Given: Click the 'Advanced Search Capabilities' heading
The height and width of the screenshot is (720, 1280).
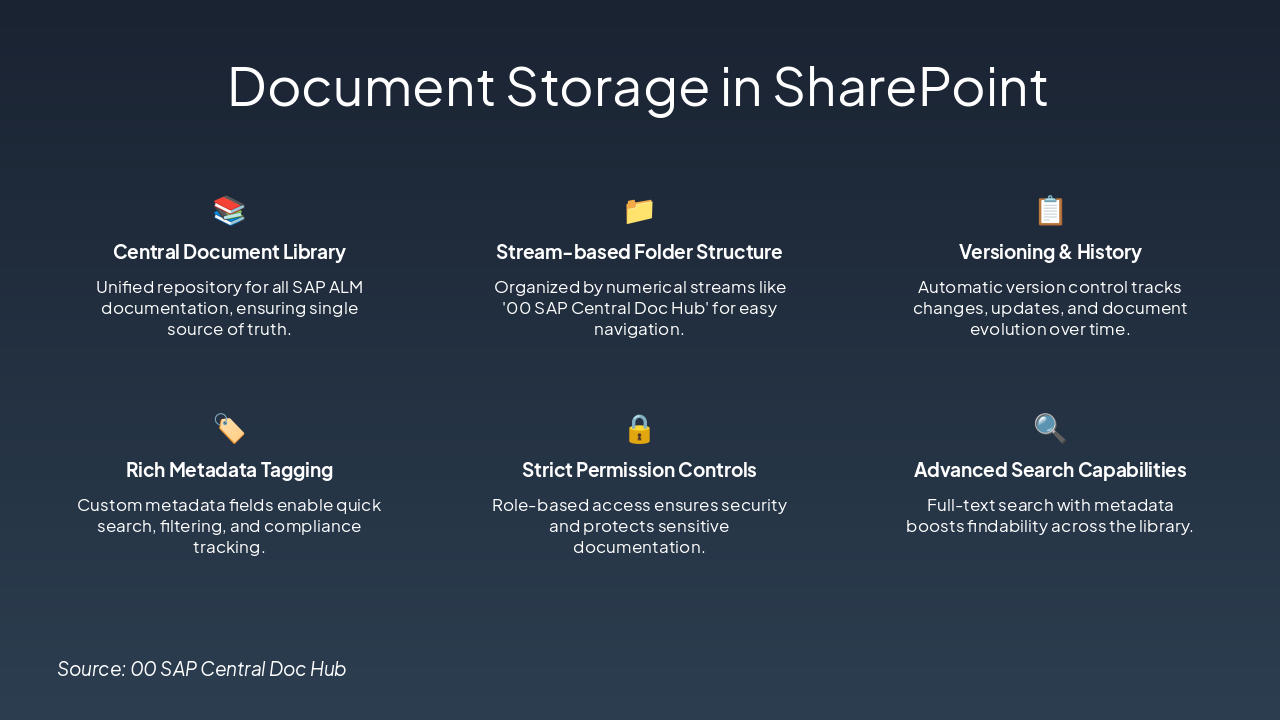Looking at the screenshot, I should [x=1049, y=470].
